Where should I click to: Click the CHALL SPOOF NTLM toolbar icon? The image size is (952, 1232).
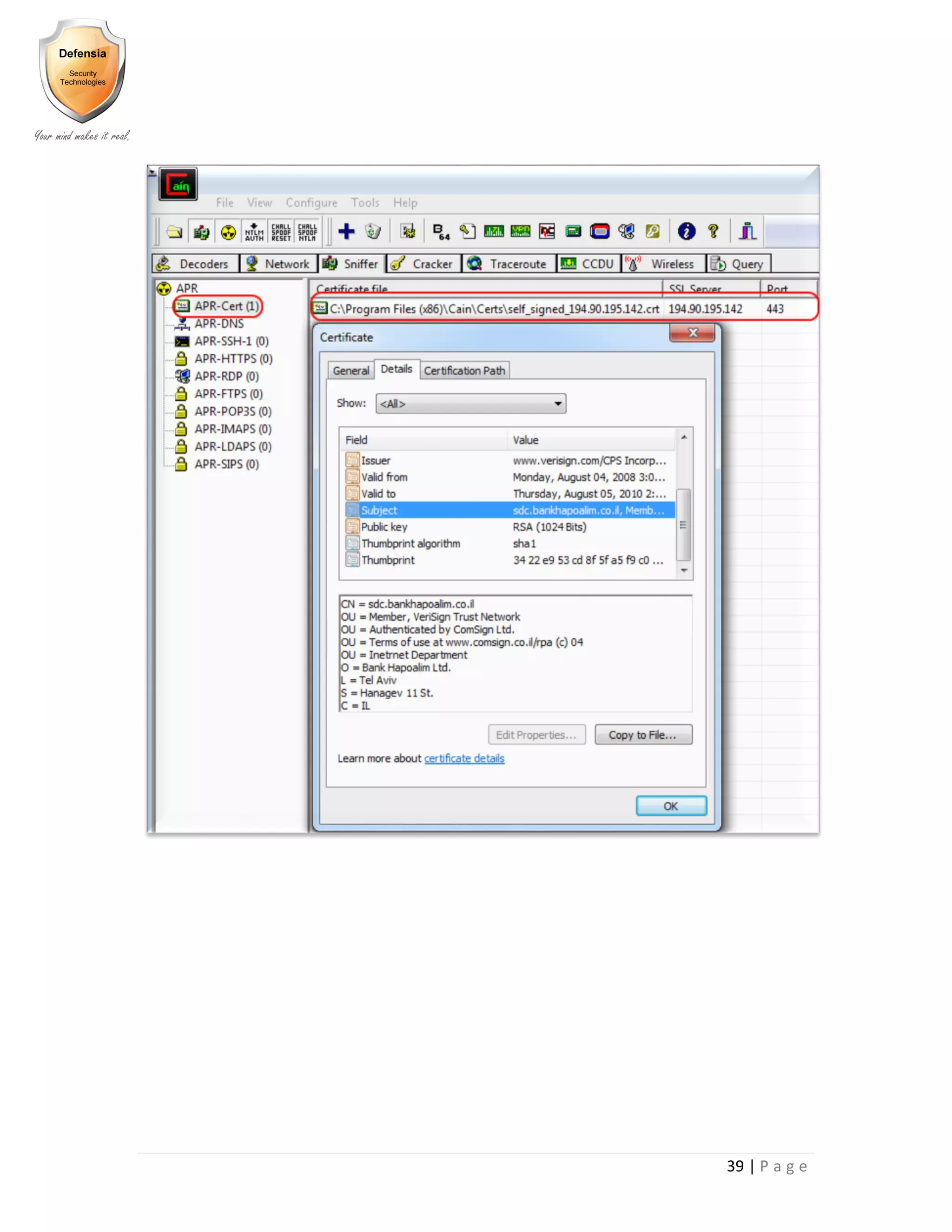pos(307,231)
